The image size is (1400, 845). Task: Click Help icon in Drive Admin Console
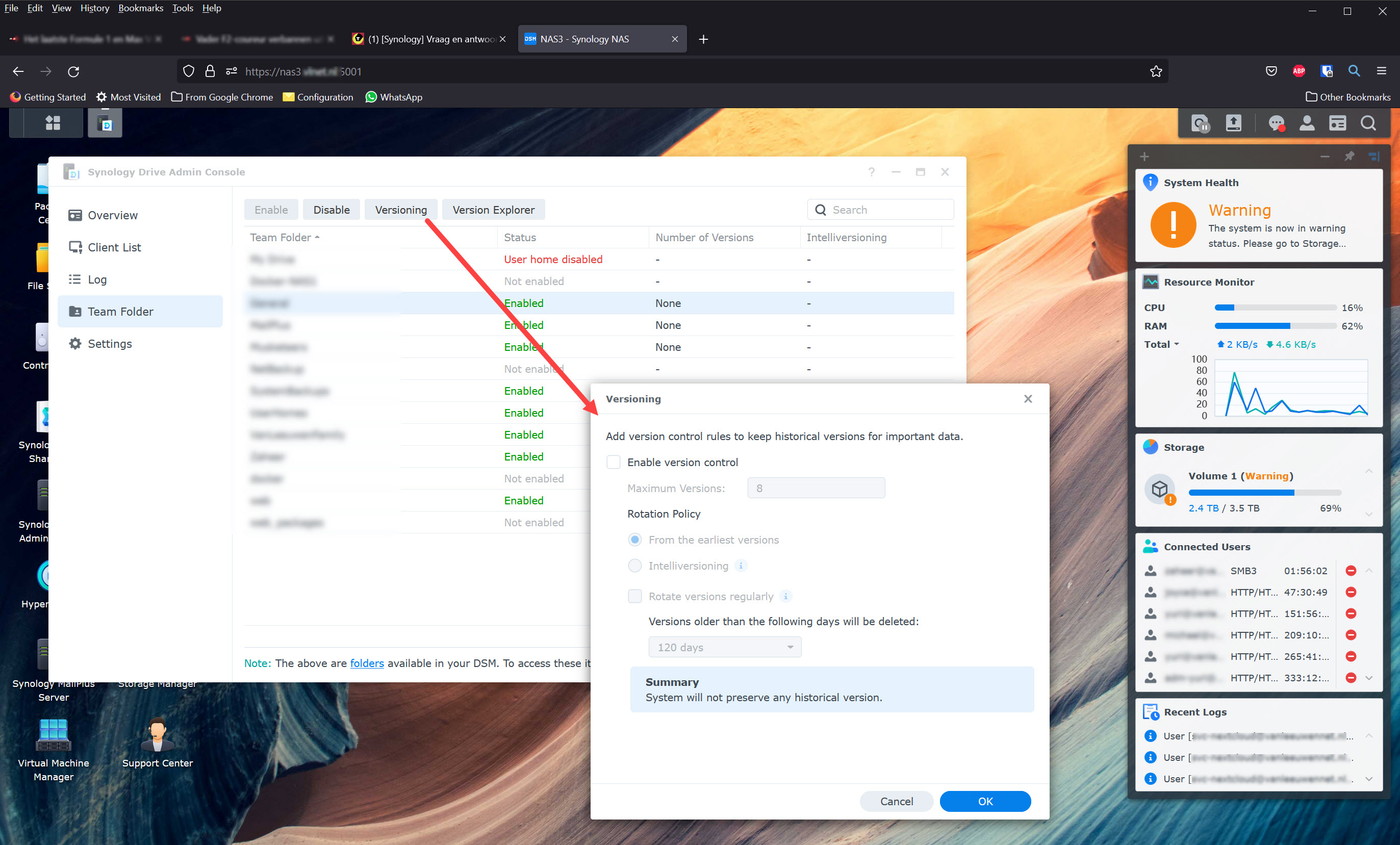tap(872, 172)
